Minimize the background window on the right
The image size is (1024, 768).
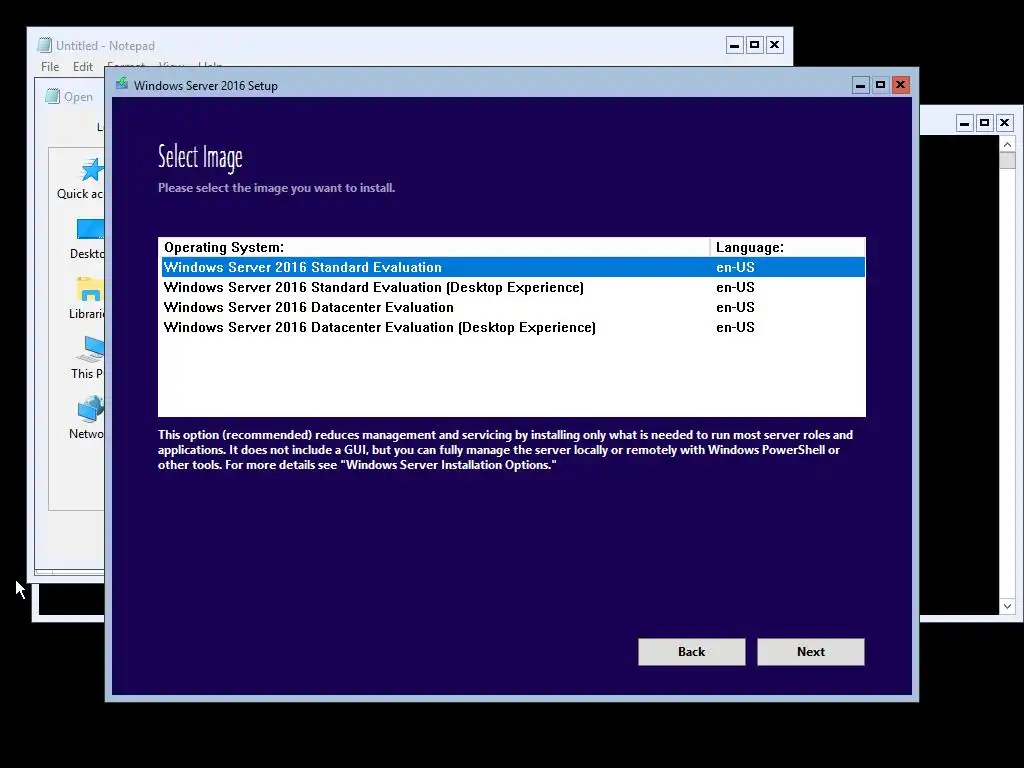point(965,123)
